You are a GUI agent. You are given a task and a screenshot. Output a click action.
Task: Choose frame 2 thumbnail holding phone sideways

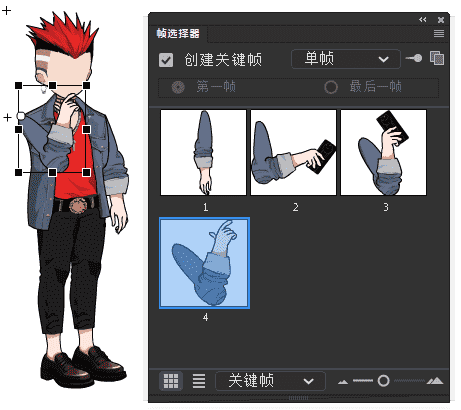[293, 153]
